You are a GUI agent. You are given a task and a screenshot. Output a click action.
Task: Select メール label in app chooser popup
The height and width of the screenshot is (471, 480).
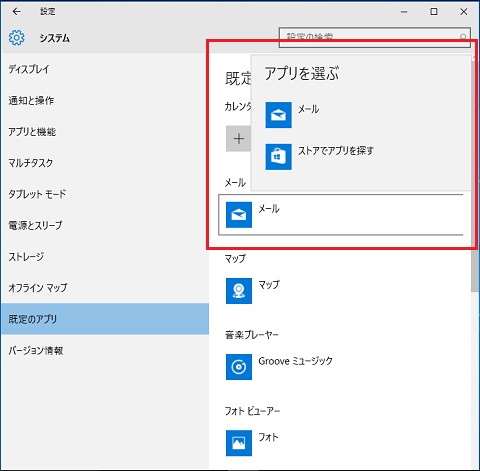point(308,109)
